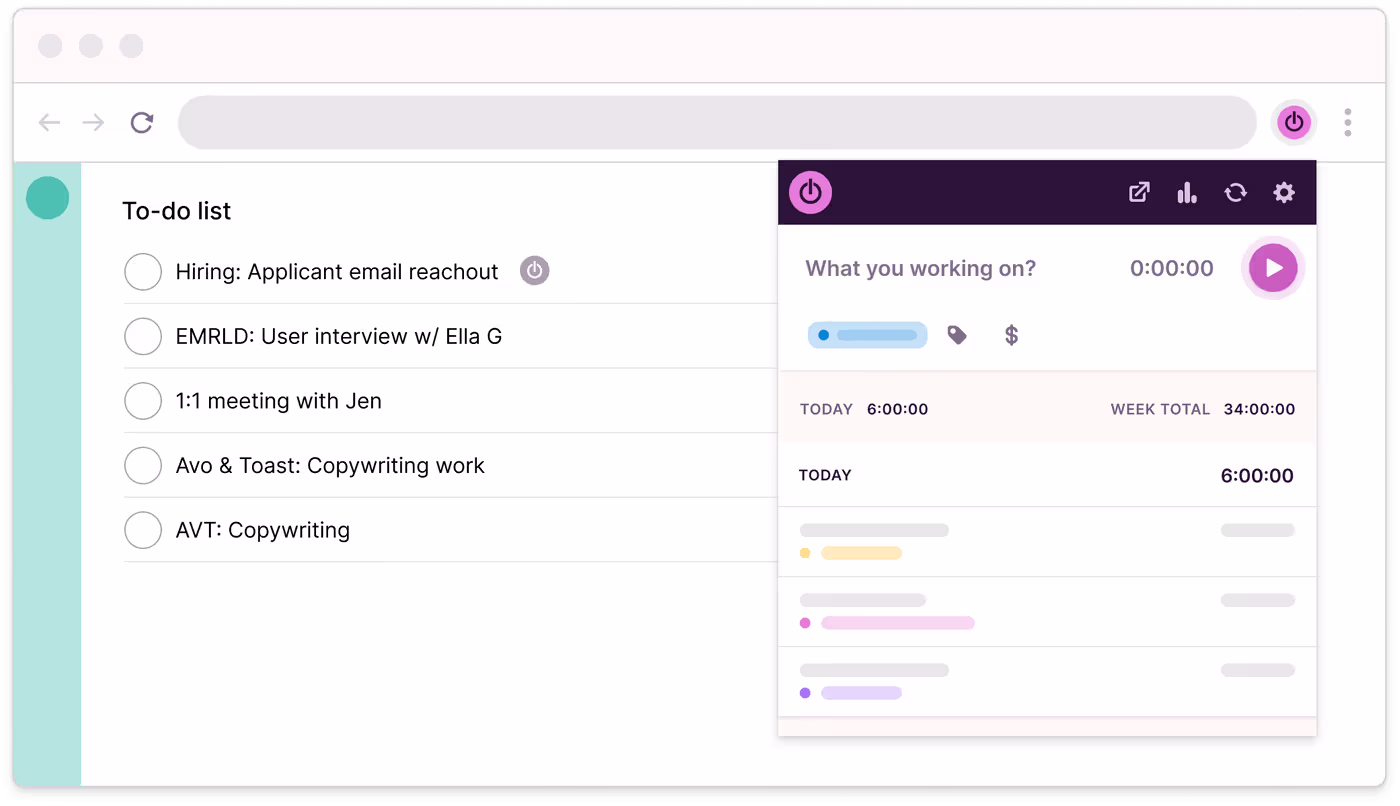1400x806 pixels.
Task: Check off Hiring: Applicant email reachout
Action: point(143,272)
